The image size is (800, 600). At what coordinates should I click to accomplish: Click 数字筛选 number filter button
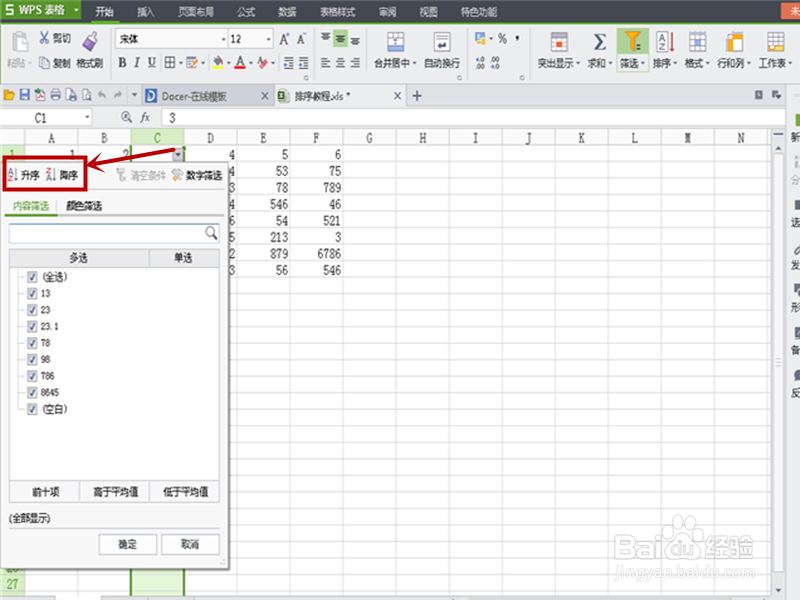(197, 176)
